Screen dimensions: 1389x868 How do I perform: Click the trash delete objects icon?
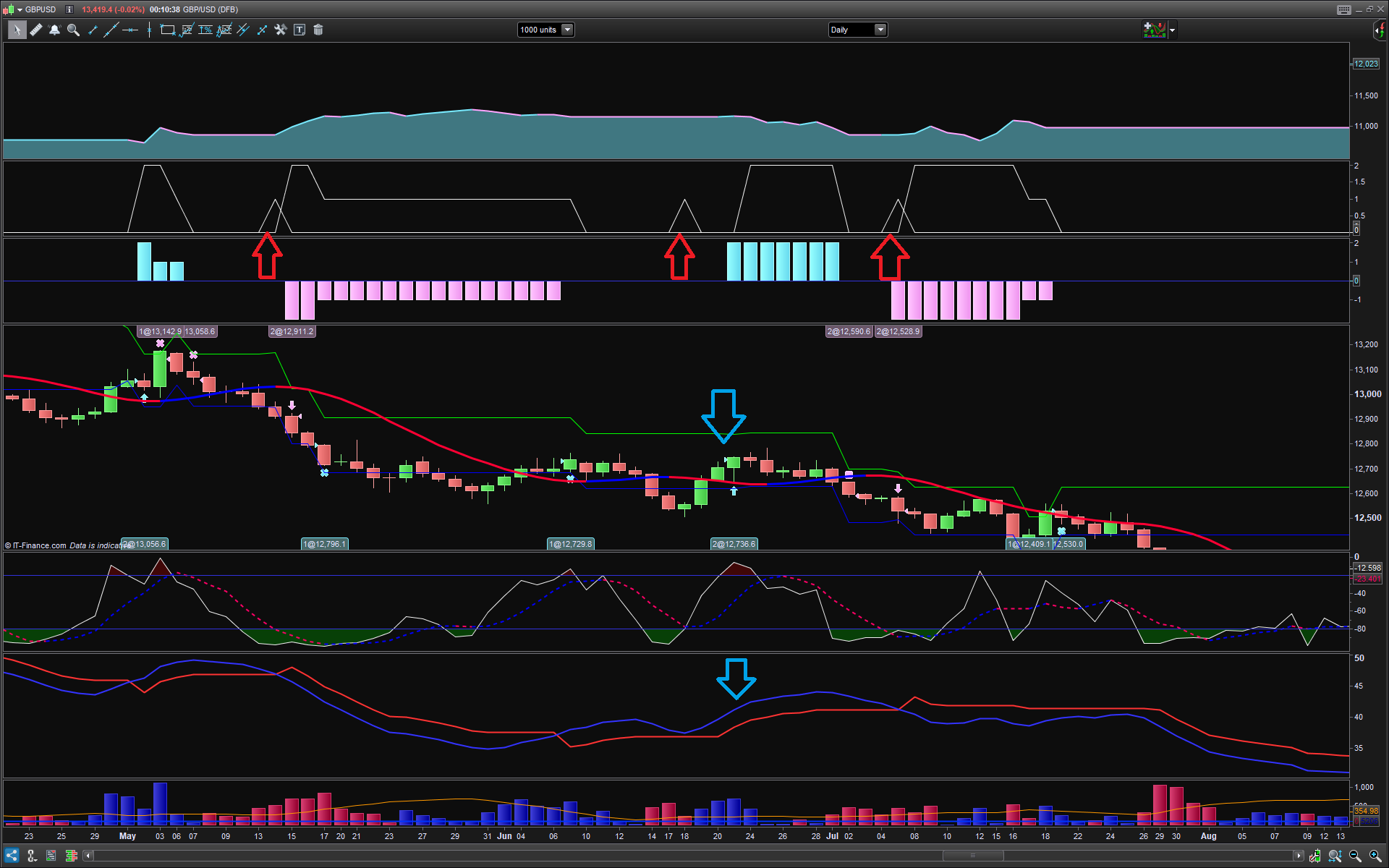click(x=318, y=30)
